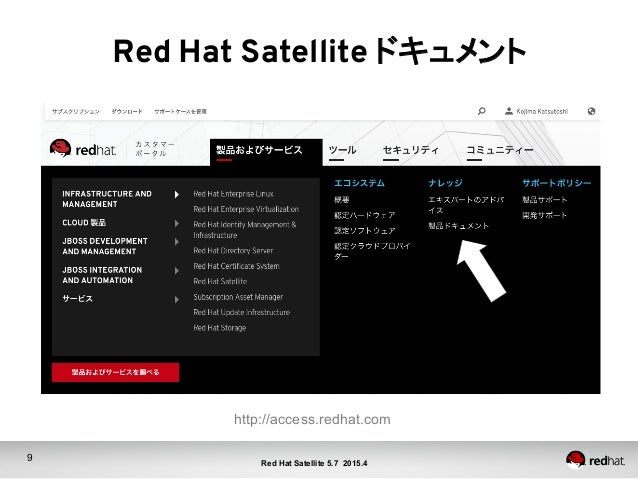Image resolution: width=638 pixels, height=479 pixels.
Task: Open 認定クラウドプロバイダー link
Action: 372,251
